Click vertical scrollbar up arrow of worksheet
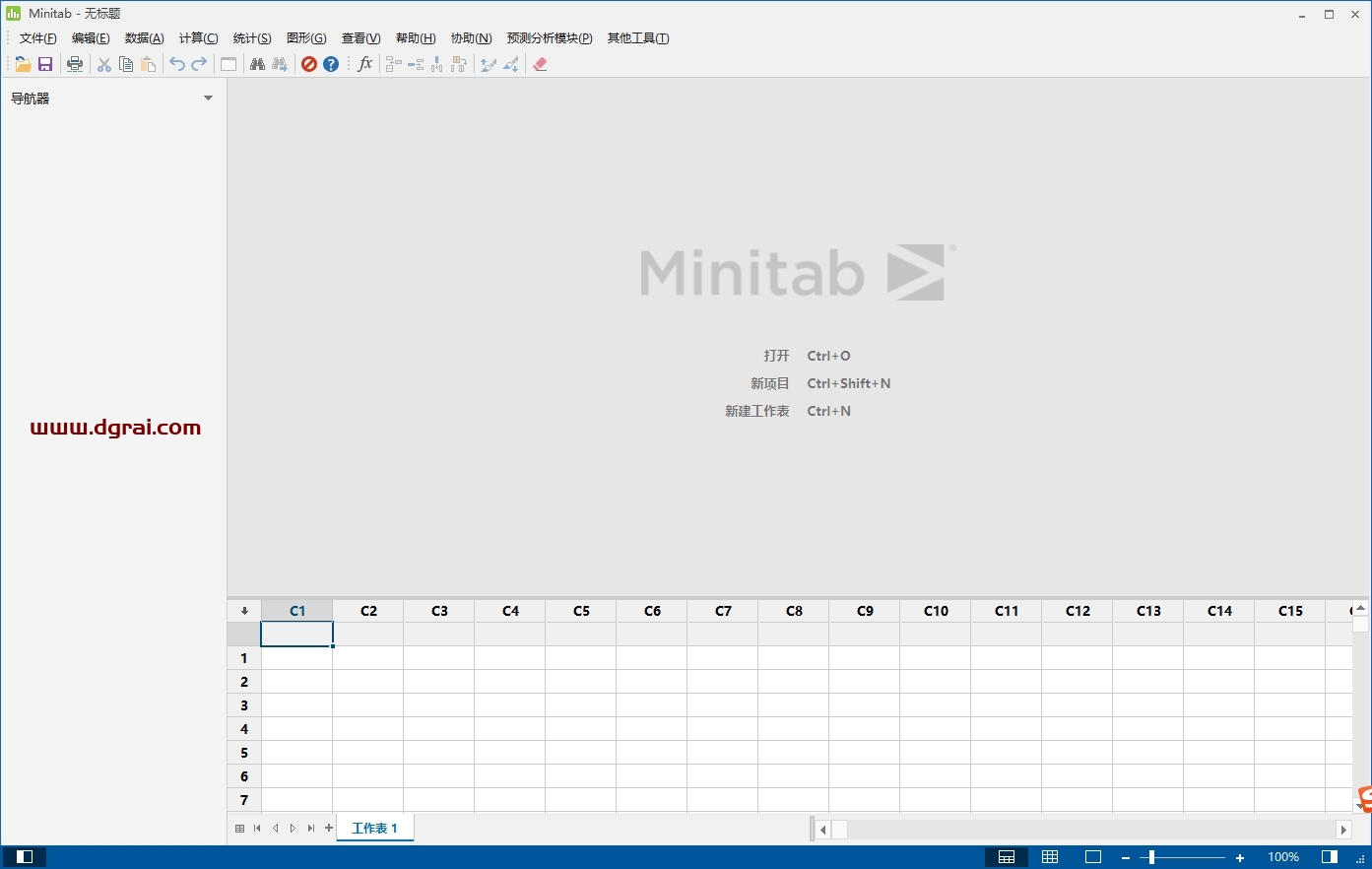This screenshot has width=1372, height=869. pos(1360,608)
